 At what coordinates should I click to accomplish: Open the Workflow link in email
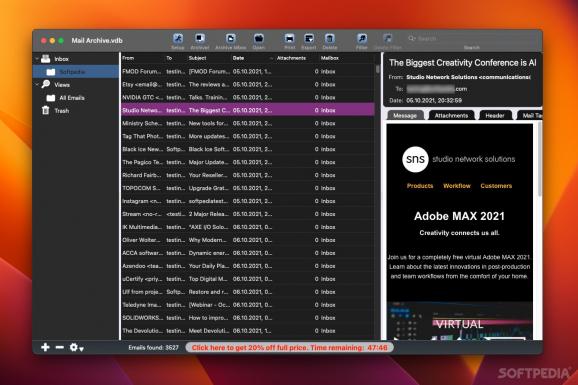pyautogui.click(x=457, y=186)
